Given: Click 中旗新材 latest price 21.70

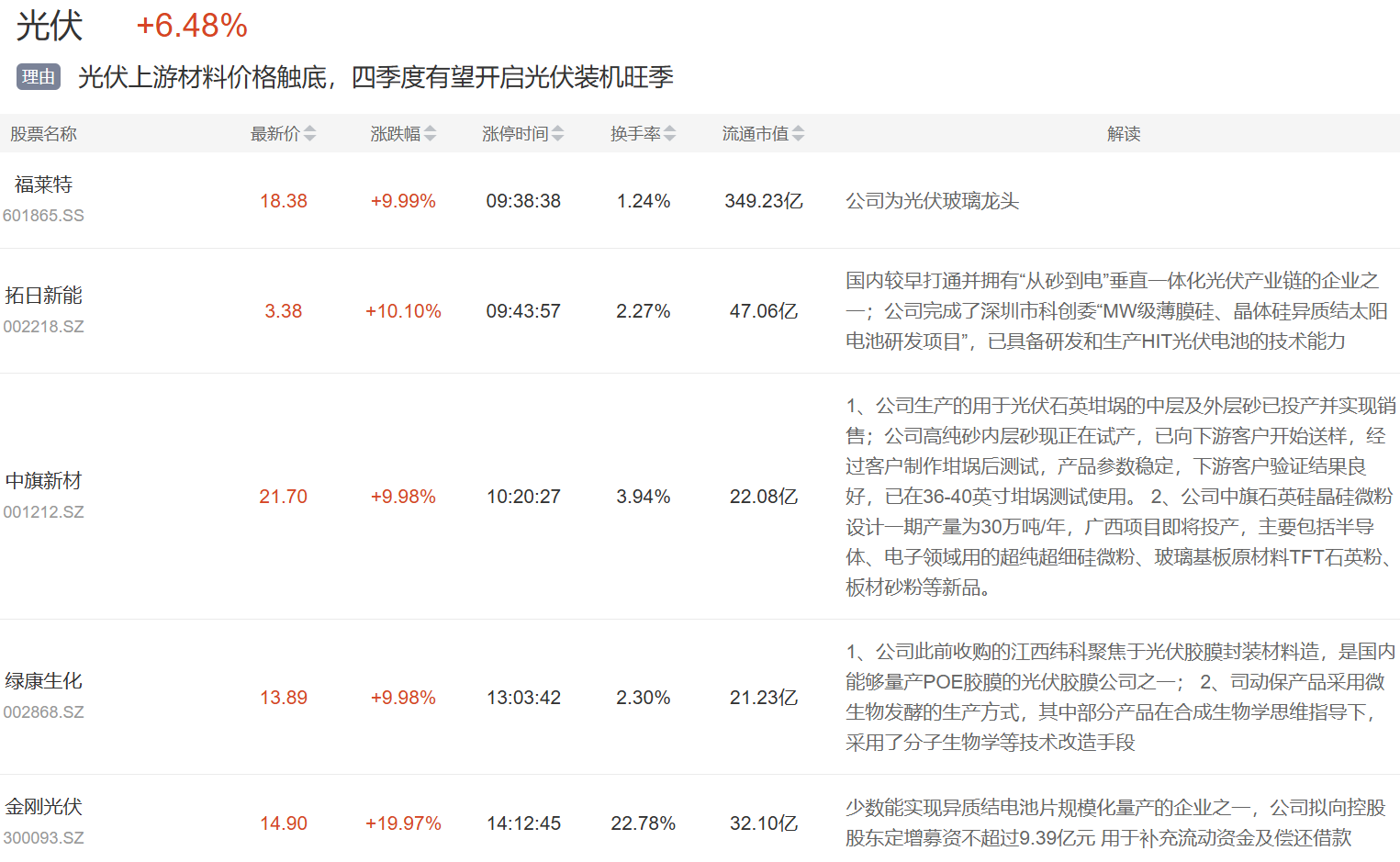Looking at the screenshot, I should coord(283,497).
